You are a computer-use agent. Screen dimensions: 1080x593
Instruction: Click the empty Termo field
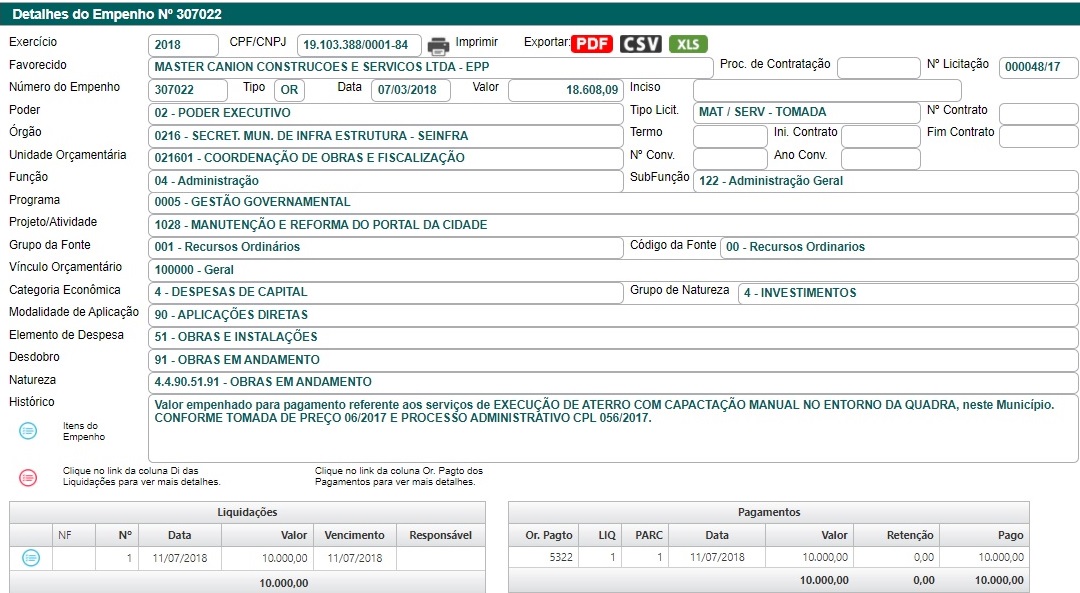coord(730,136)
